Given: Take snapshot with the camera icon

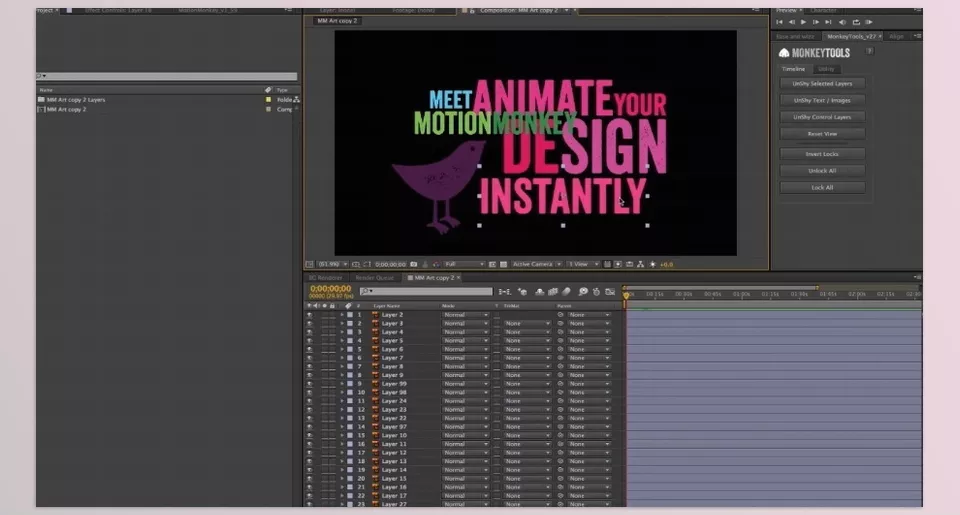Looking at the screenshot, I should click(x=414, y=264).
